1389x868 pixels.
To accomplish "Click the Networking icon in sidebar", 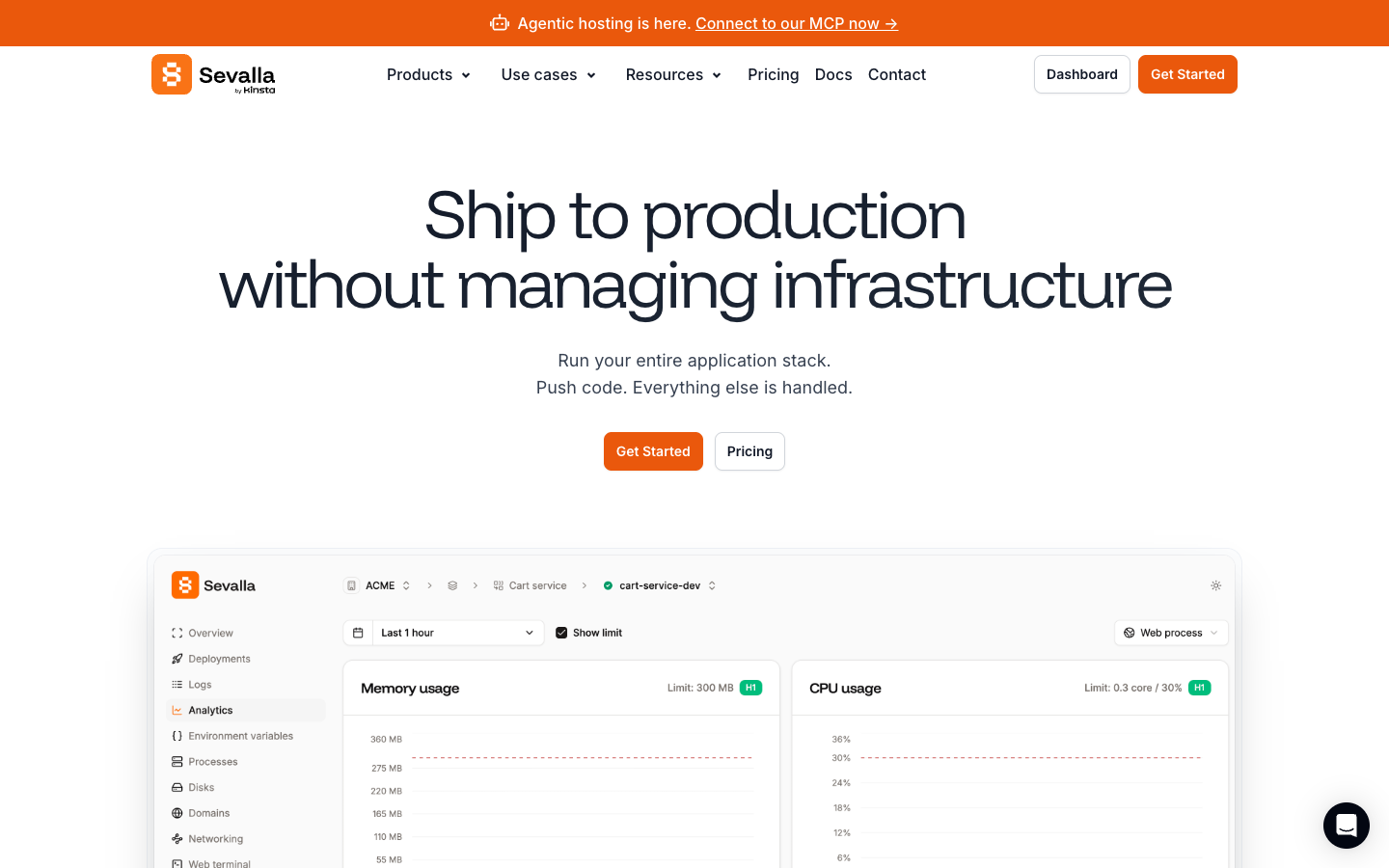I will tap(177, 839).
